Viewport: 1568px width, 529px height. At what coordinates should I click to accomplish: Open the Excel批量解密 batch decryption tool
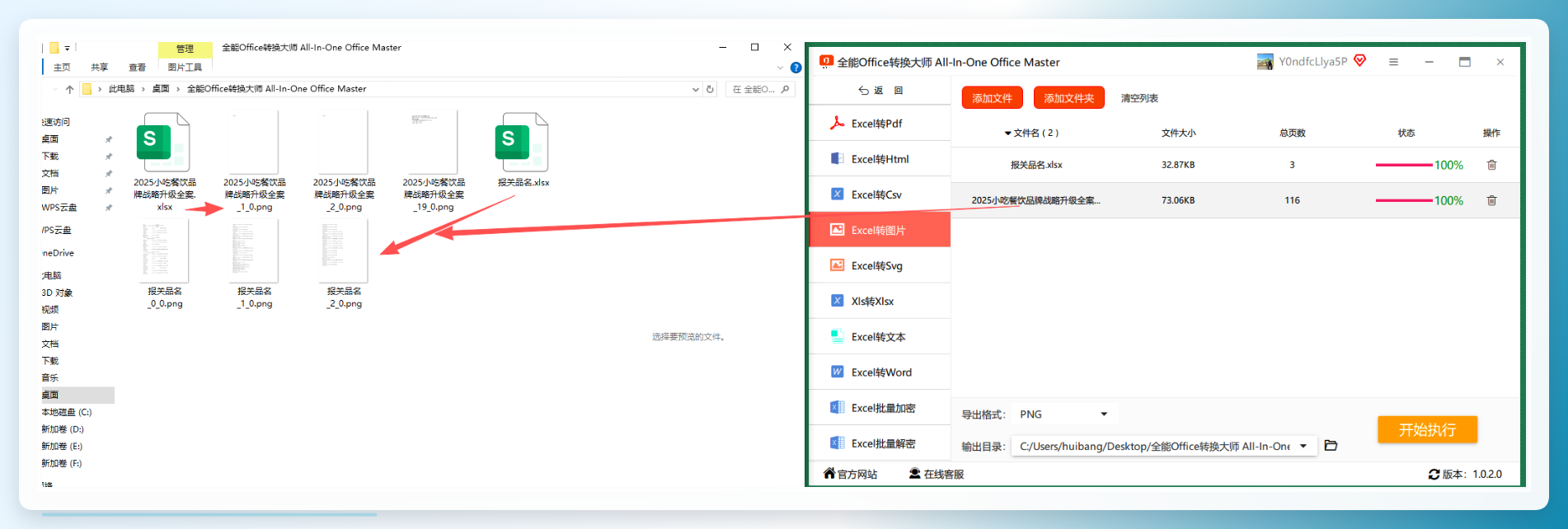pyautogui.click(x=880, y=443)
